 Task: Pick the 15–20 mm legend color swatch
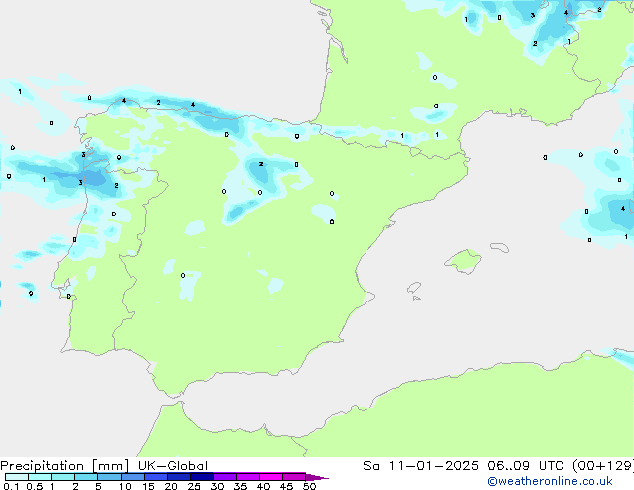click(x=155, y=477)
